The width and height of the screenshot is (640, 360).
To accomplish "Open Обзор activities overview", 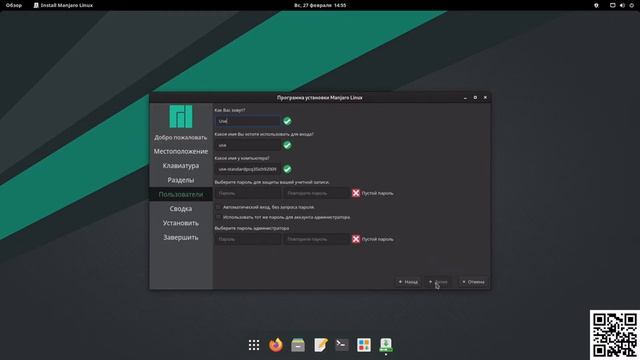I will 14,5.
